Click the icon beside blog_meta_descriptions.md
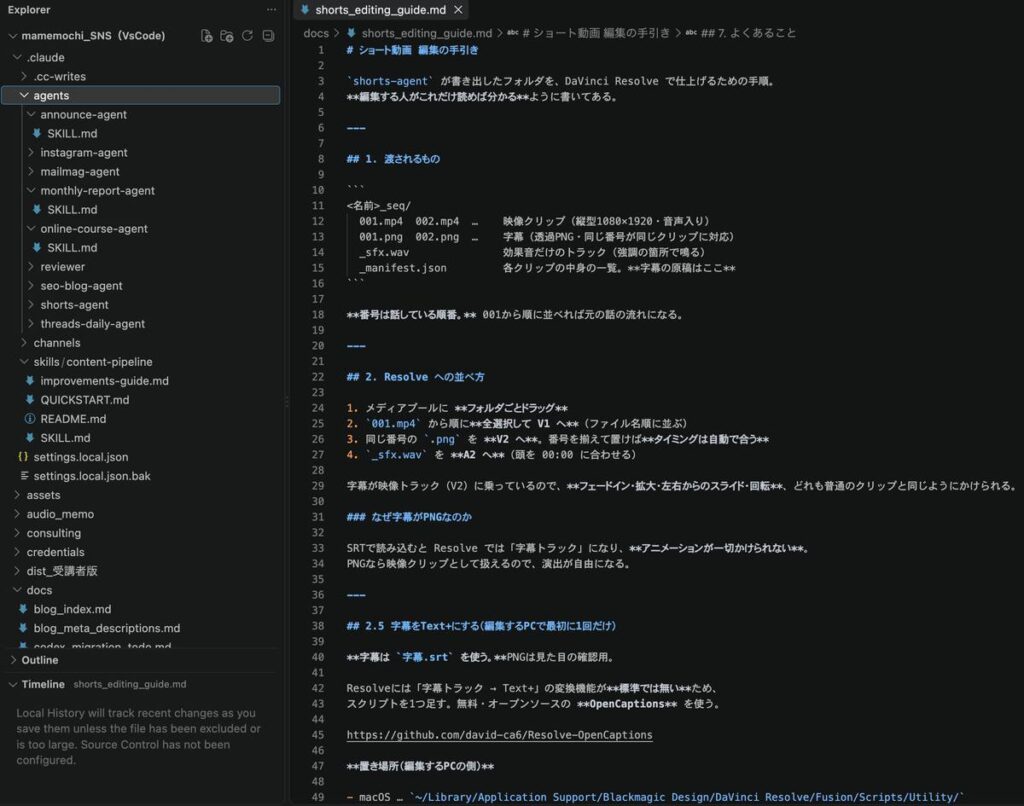Image resolution: width=1024 pixels, height=806 pixels. click(24, 628)
